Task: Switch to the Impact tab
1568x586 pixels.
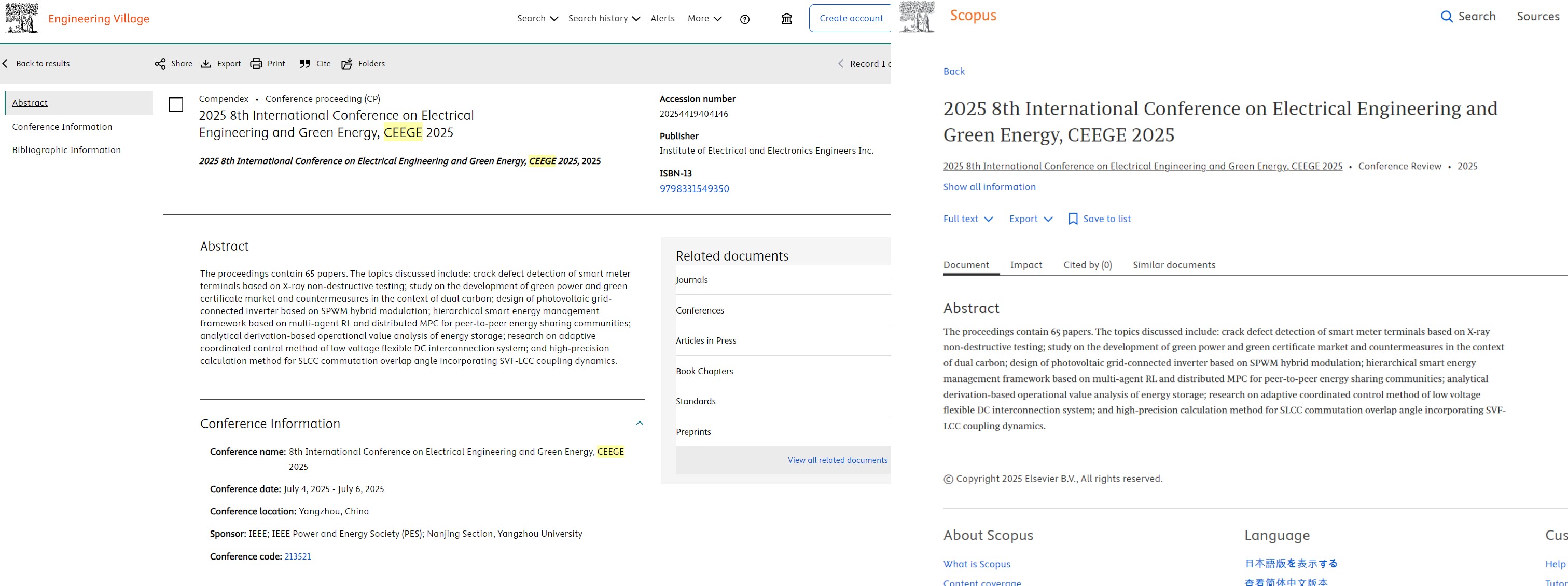Action: click(1025, 265)
